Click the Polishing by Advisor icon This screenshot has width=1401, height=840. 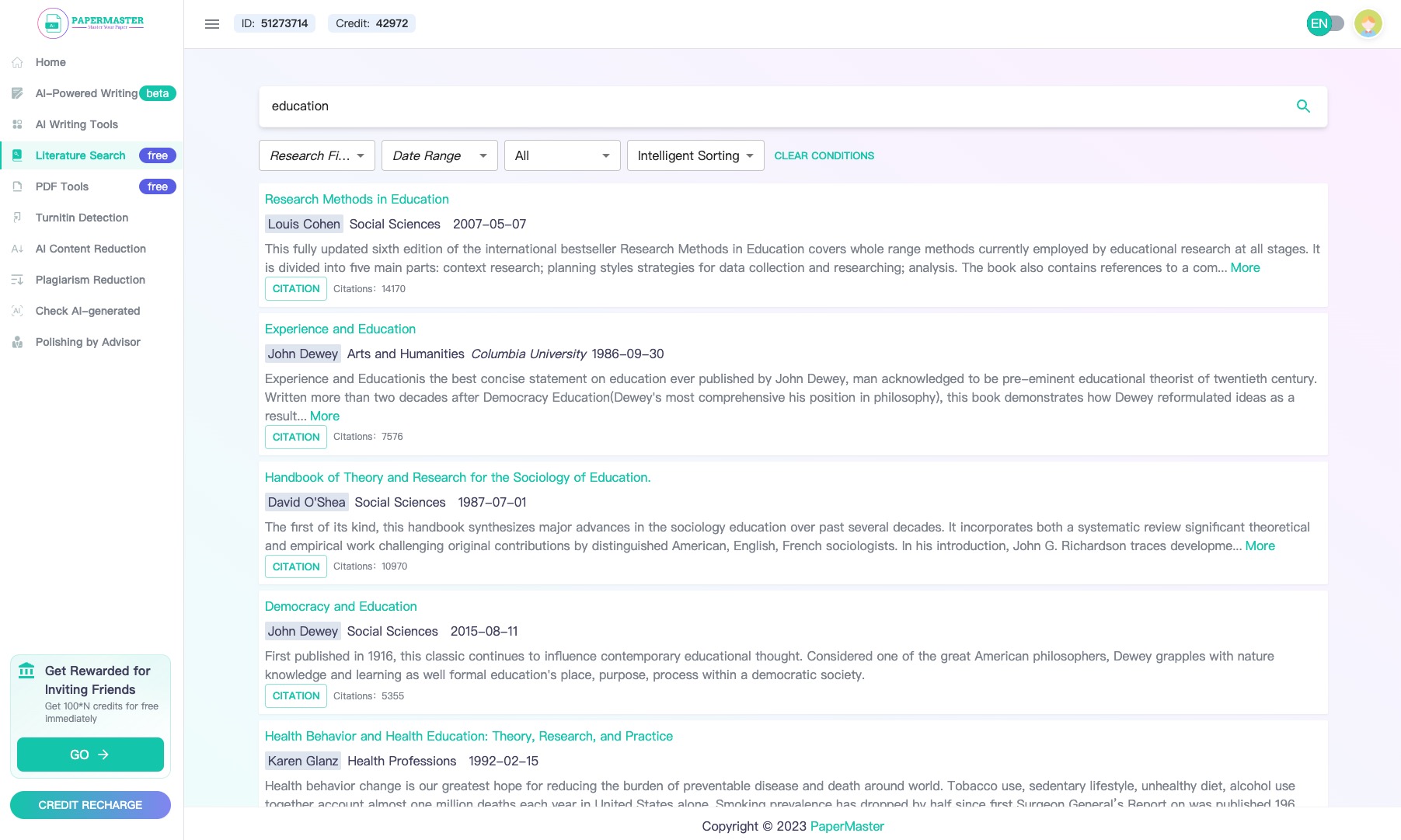(x=17, y=342)
